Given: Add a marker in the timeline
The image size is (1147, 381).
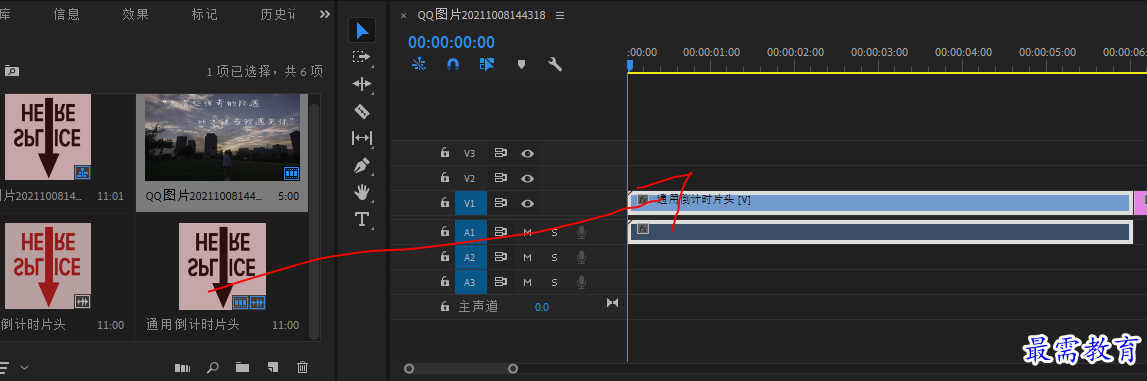Looking at the screenshot, I should (522, 64).
